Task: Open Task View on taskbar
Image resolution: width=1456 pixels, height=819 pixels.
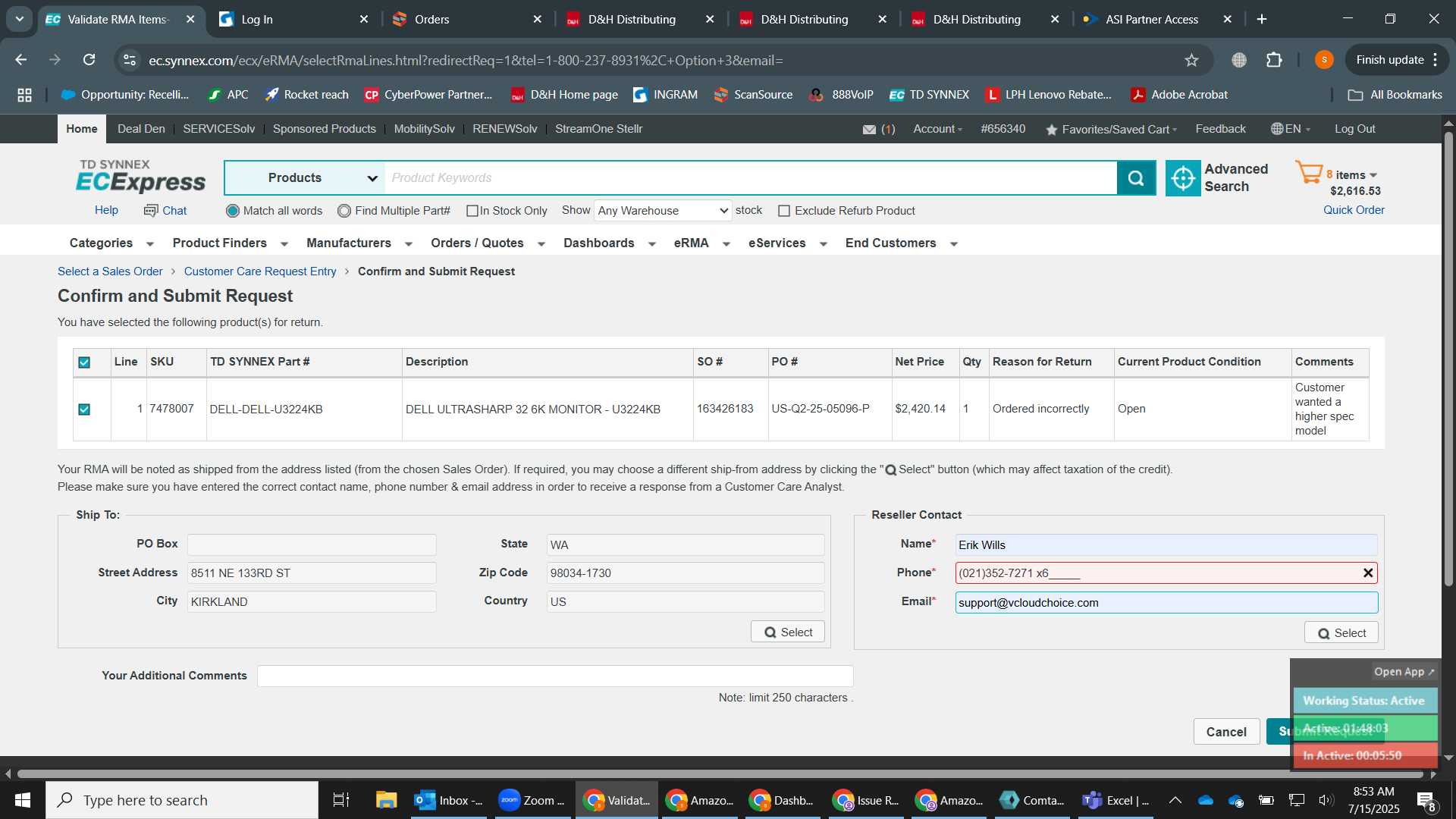Action: tap(341, 800)
